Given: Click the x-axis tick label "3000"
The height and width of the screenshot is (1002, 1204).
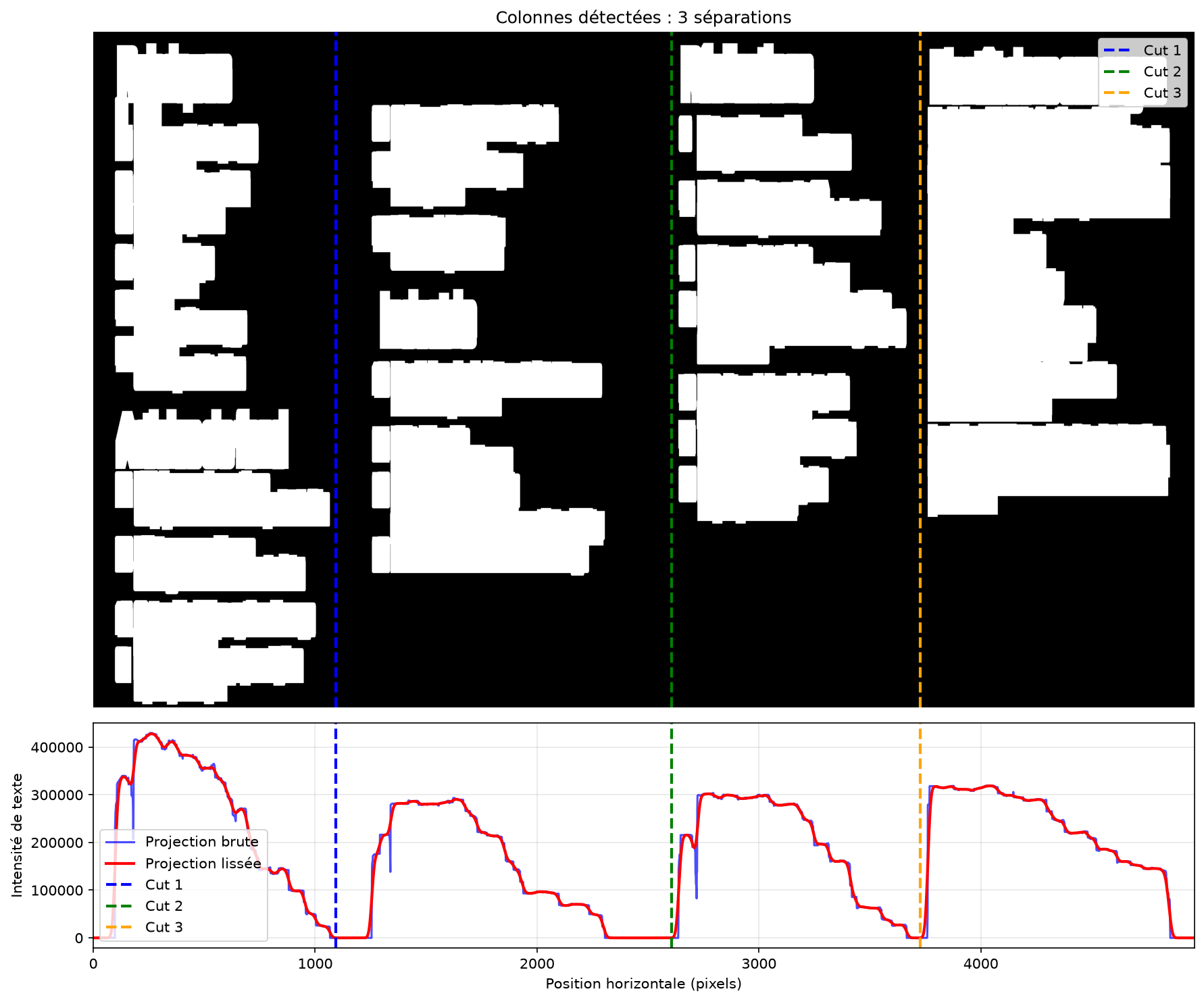Looking at the screenshot, I should [759, 964].
